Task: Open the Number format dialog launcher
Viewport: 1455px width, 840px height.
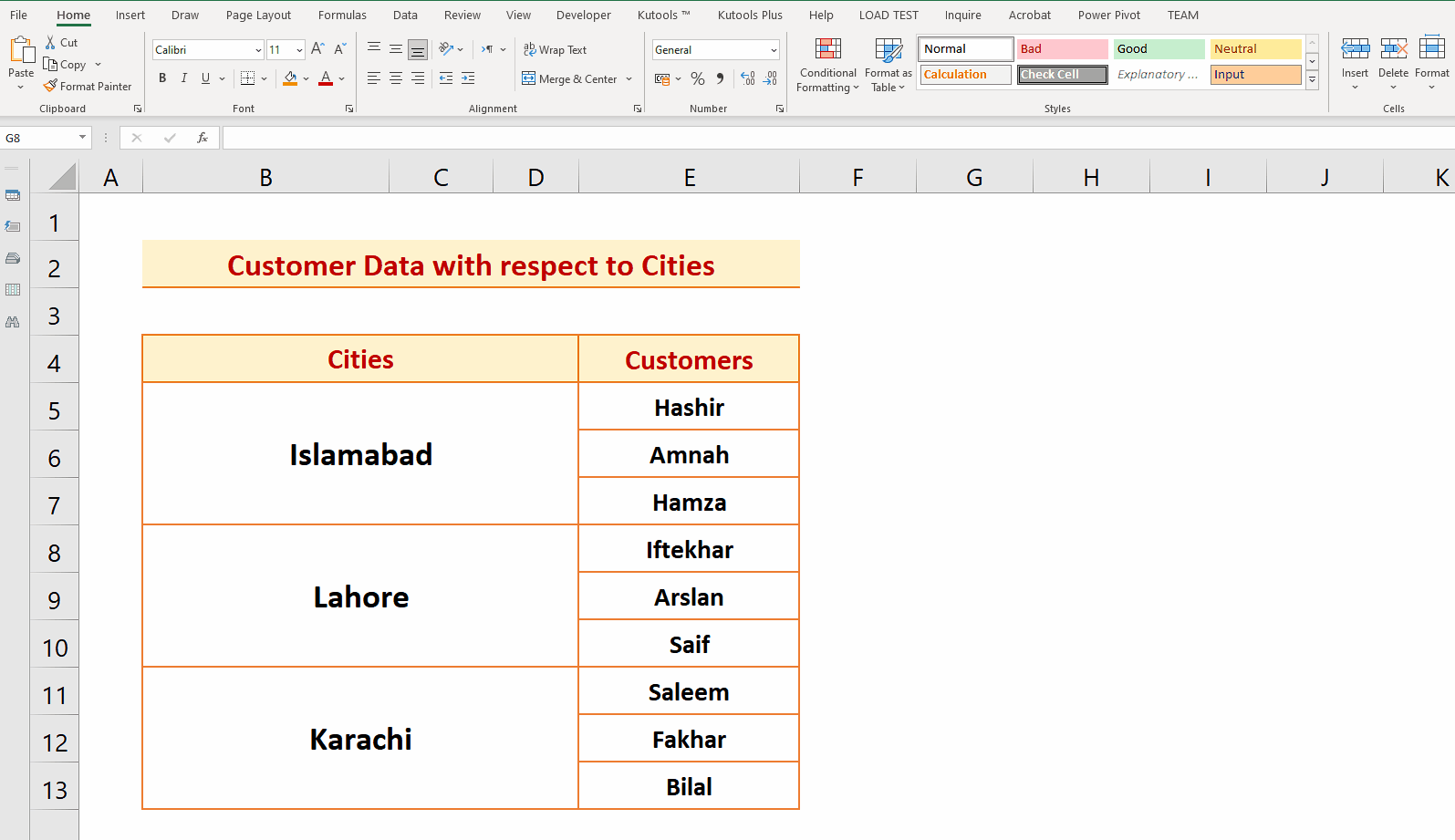Action: (780, 109)
